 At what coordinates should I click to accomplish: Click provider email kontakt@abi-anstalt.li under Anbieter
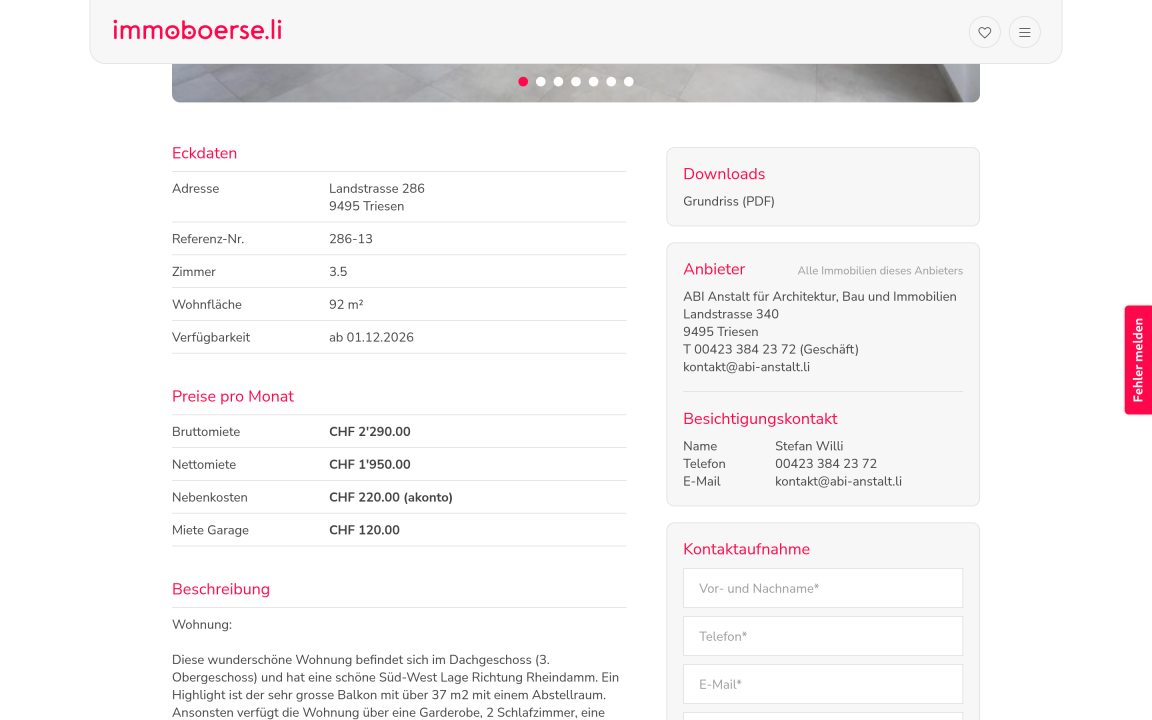click(x=746, y=367)
